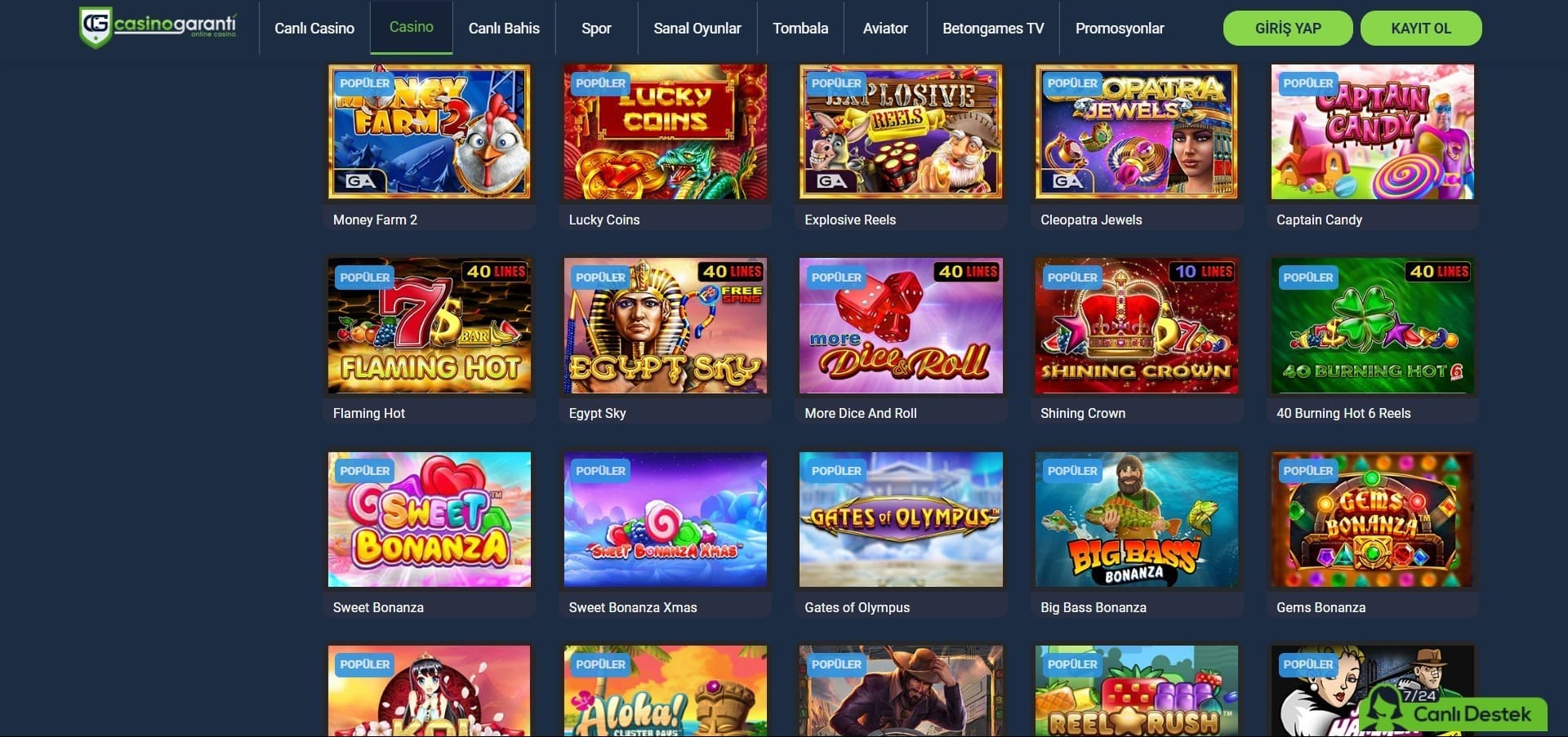This screenshot has height=737, width=1568.
Task: Open the Tombala menu item
Action: pyautogui.click(x=800, y=29)
